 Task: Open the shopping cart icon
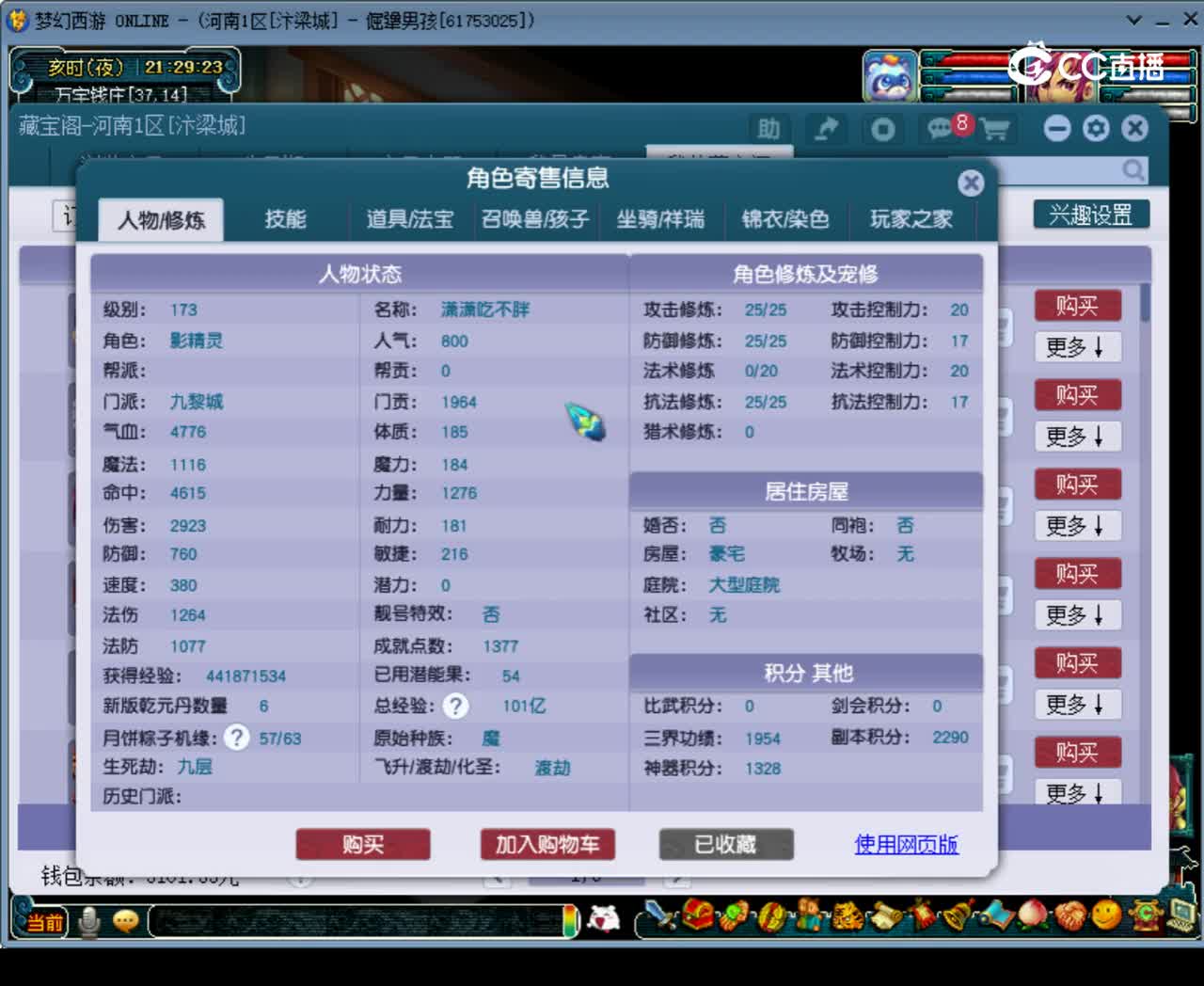(994, 129)
